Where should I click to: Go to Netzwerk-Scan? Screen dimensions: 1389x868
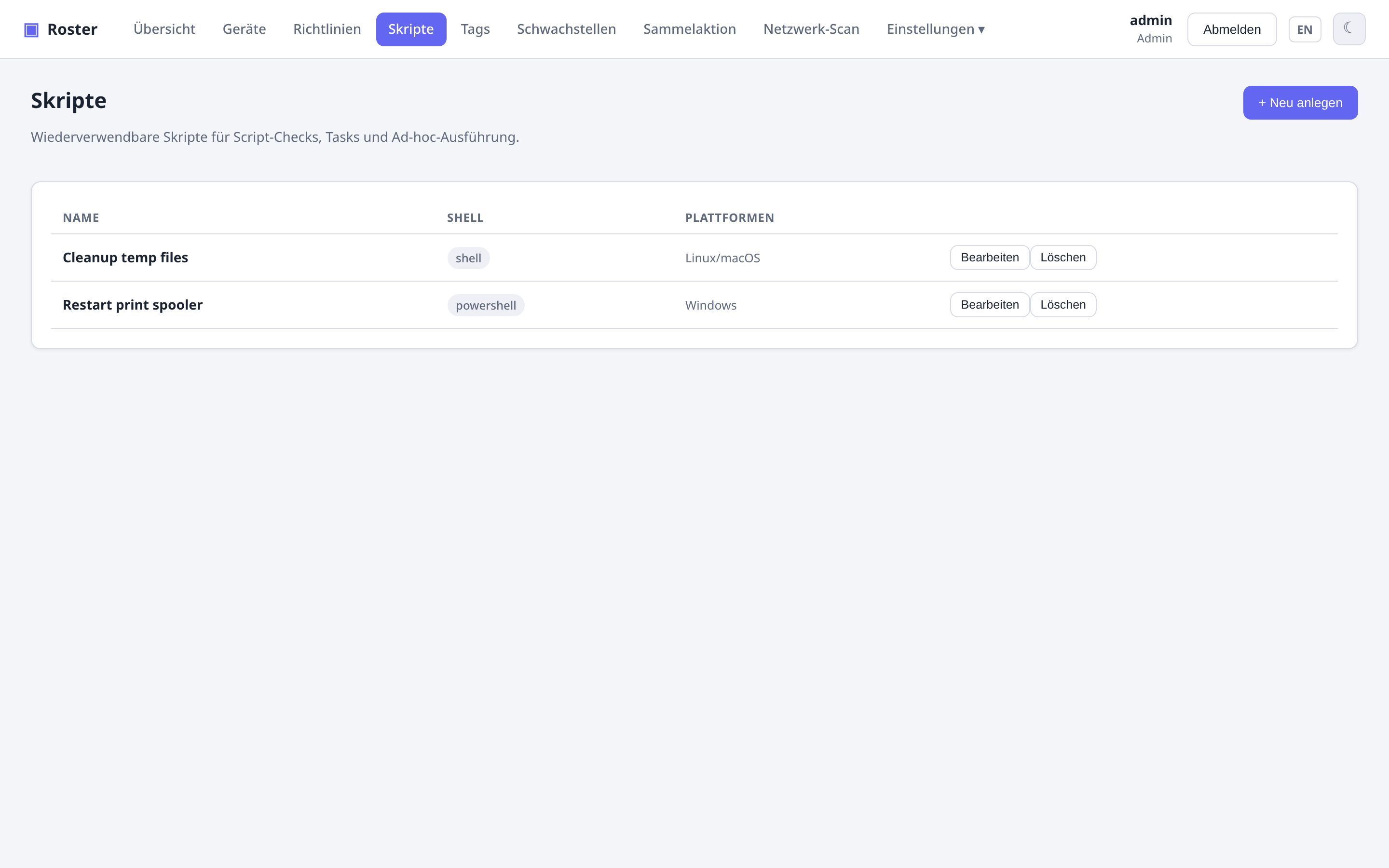tap(811, 29)
